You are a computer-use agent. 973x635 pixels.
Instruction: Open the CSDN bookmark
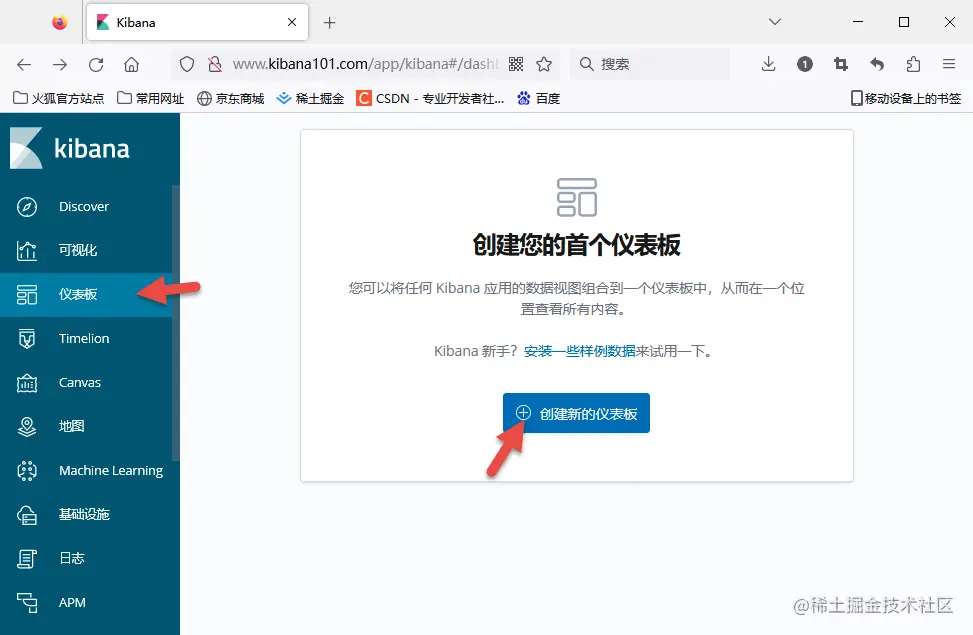[x=430, y=98]
